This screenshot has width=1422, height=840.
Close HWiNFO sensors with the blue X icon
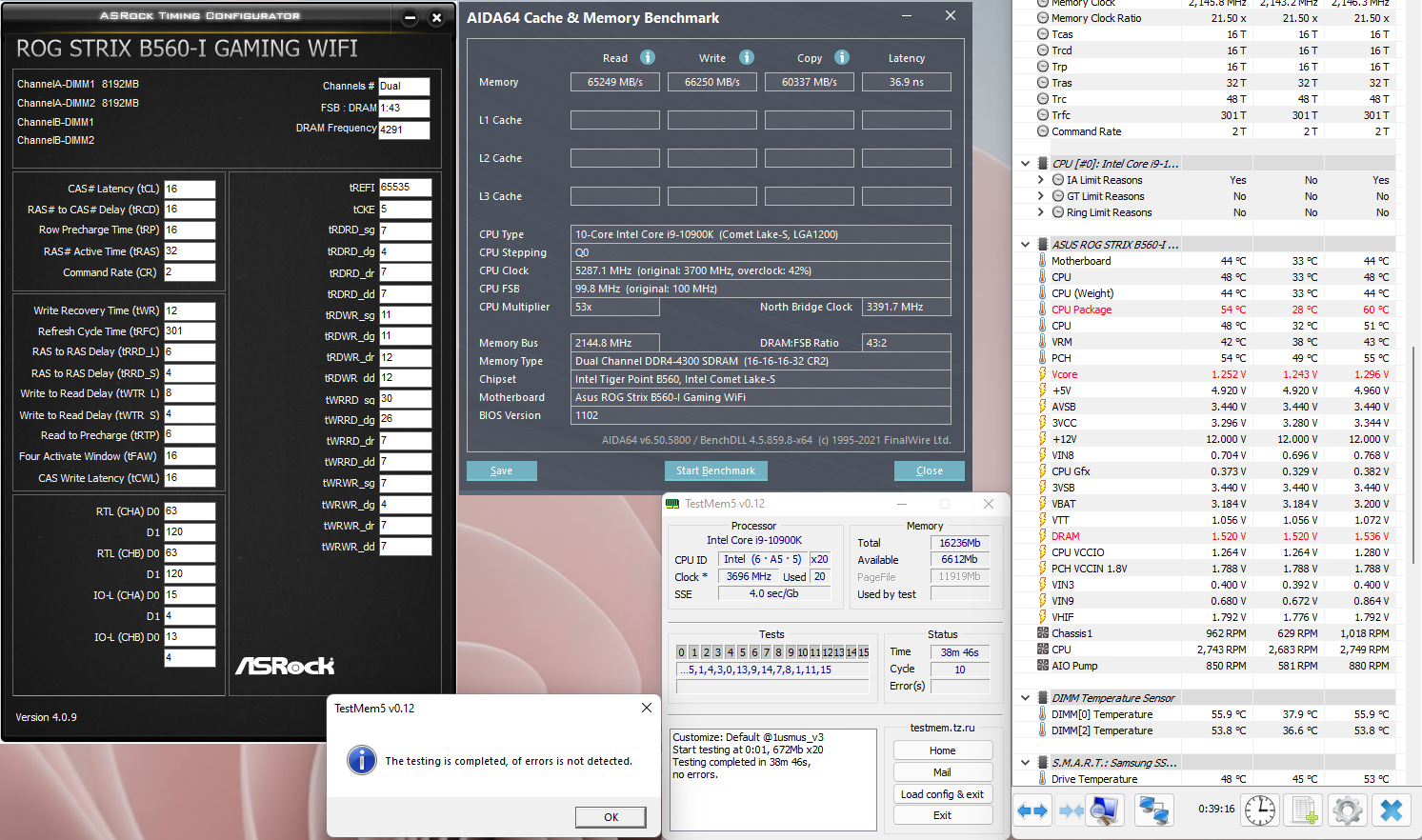tap(1392, 810)
